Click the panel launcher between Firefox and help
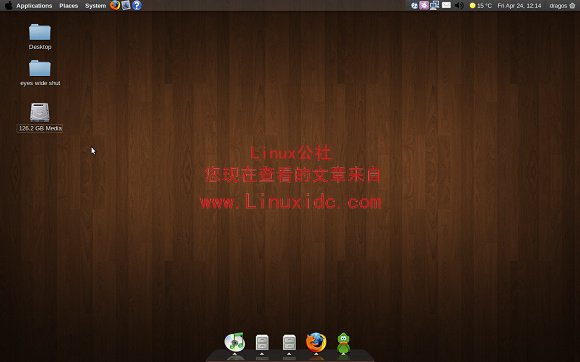580x362 pixels. [126, 5]
